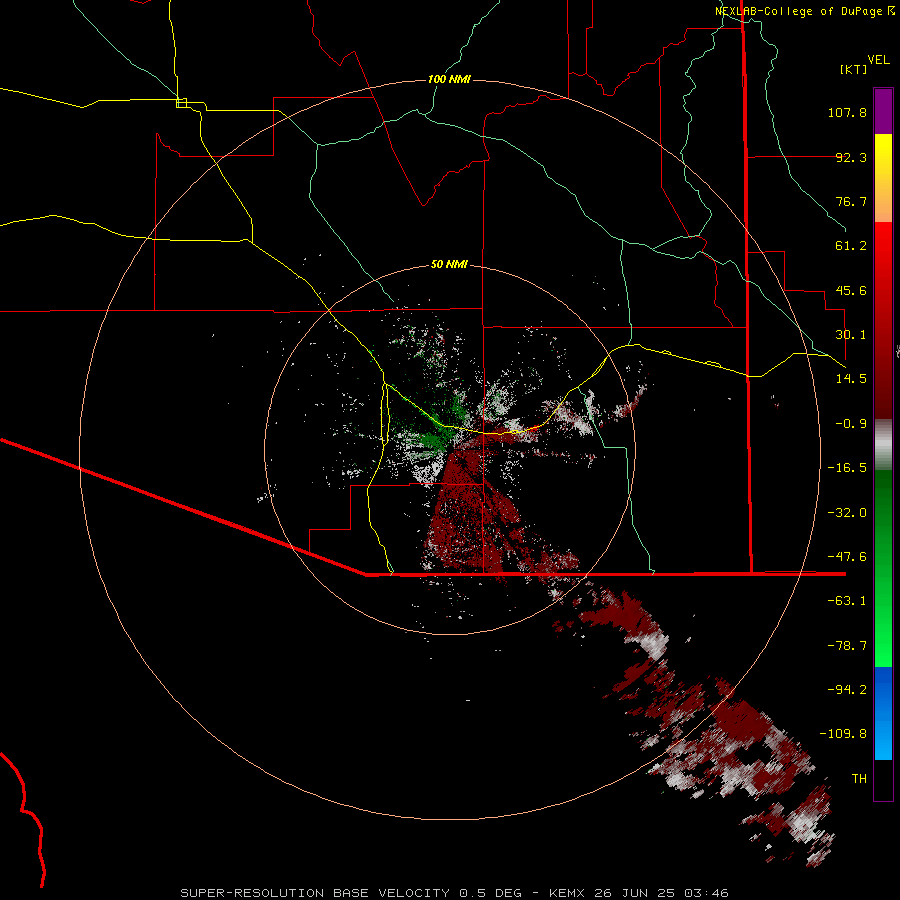Select the 61.2 velocity scale value
The width and height of the screenshot is (900, 900).
pos(851,246)
